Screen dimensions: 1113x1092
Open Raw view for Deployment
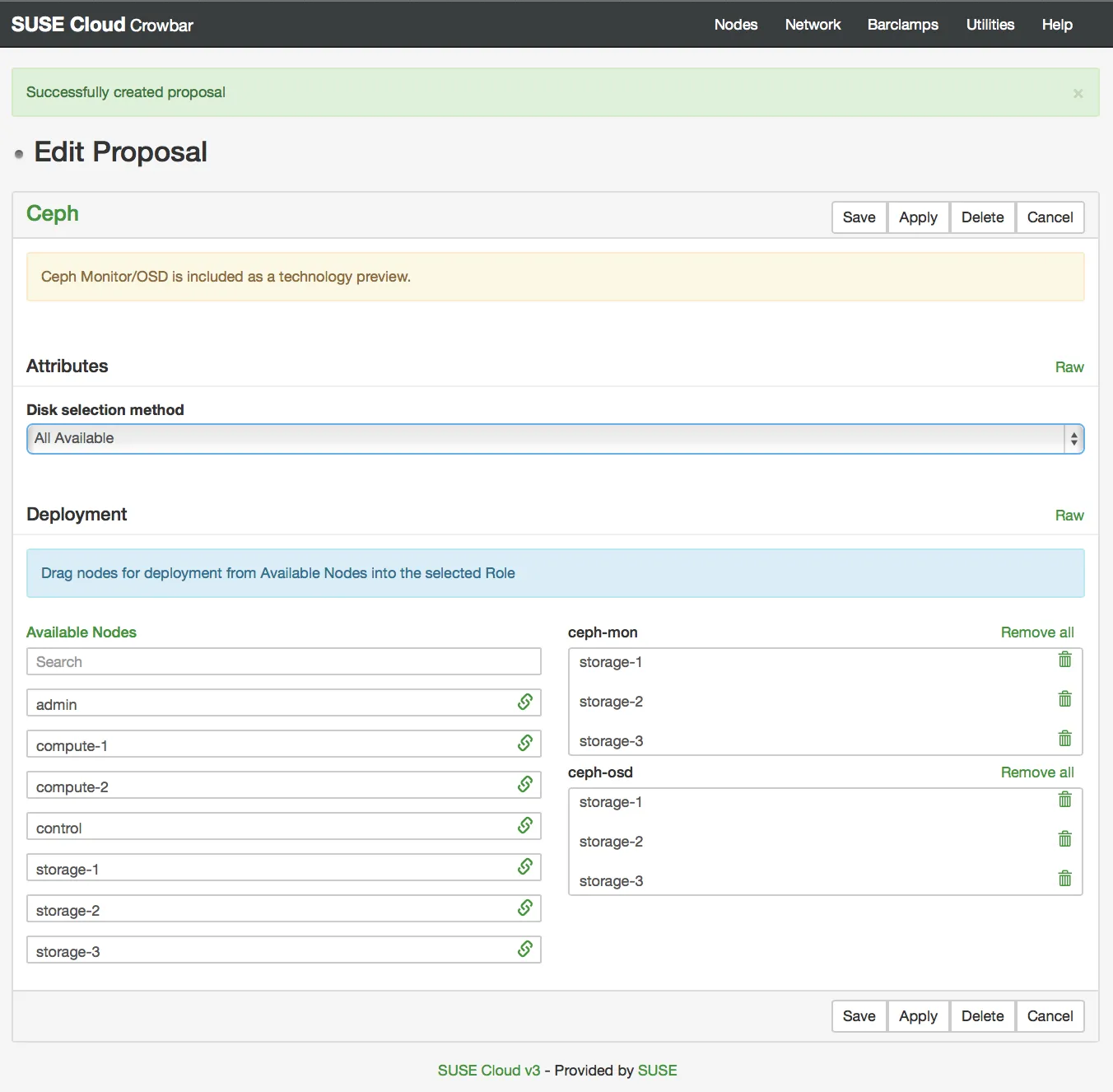click(1069, 516)
